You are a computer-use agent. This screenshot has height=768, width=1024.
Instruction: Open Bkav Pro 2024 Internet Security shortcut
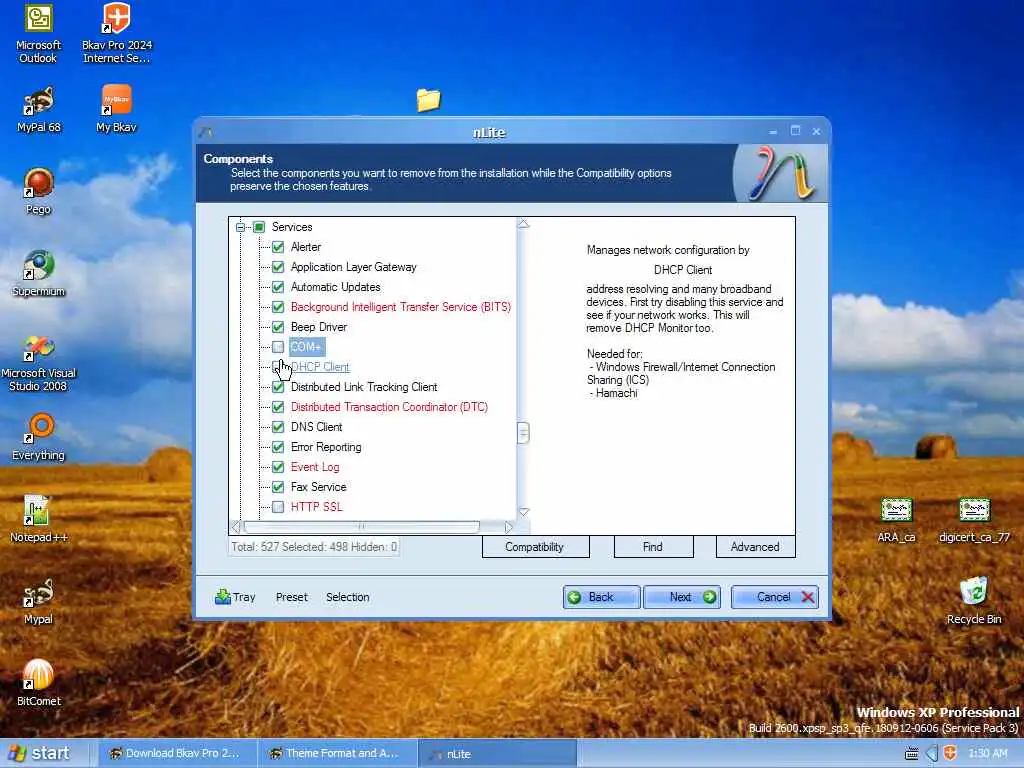pos(117,34)
